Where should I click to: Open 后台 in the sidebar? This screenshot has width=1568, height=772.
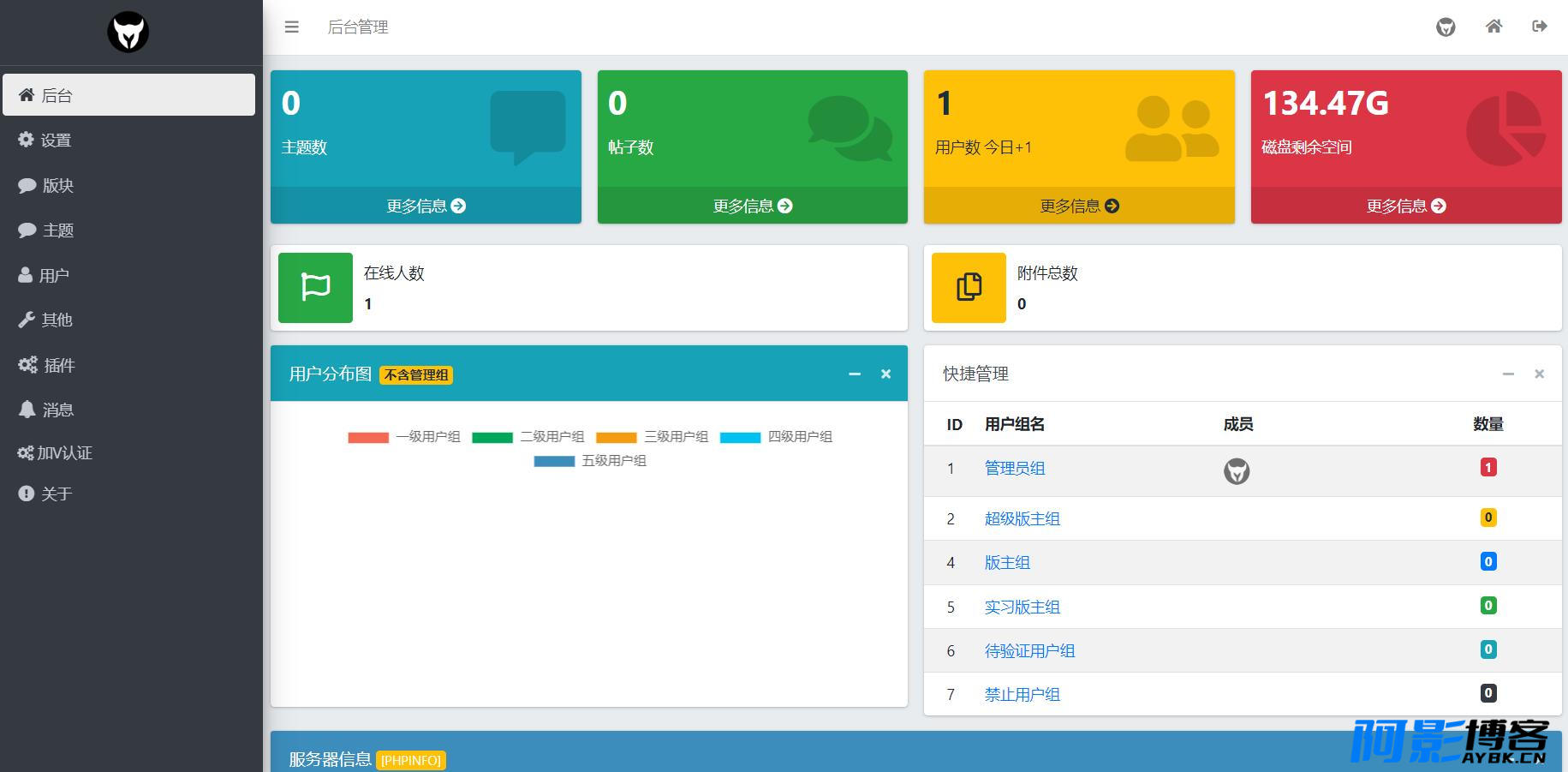click(128, 95)
